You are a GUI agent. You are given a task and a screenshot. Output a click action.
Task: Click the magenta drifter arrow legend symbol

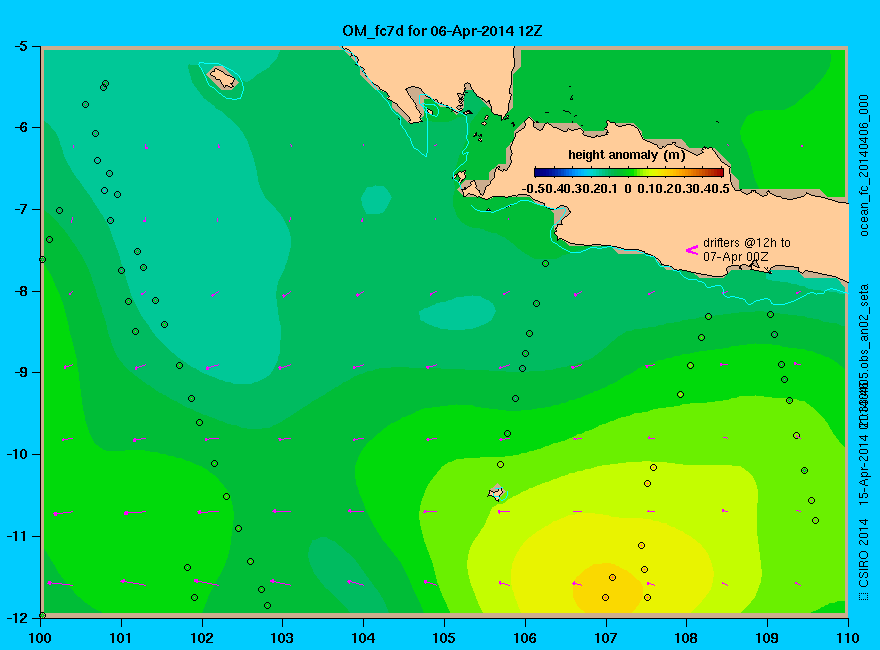click(x=692, y=250)
